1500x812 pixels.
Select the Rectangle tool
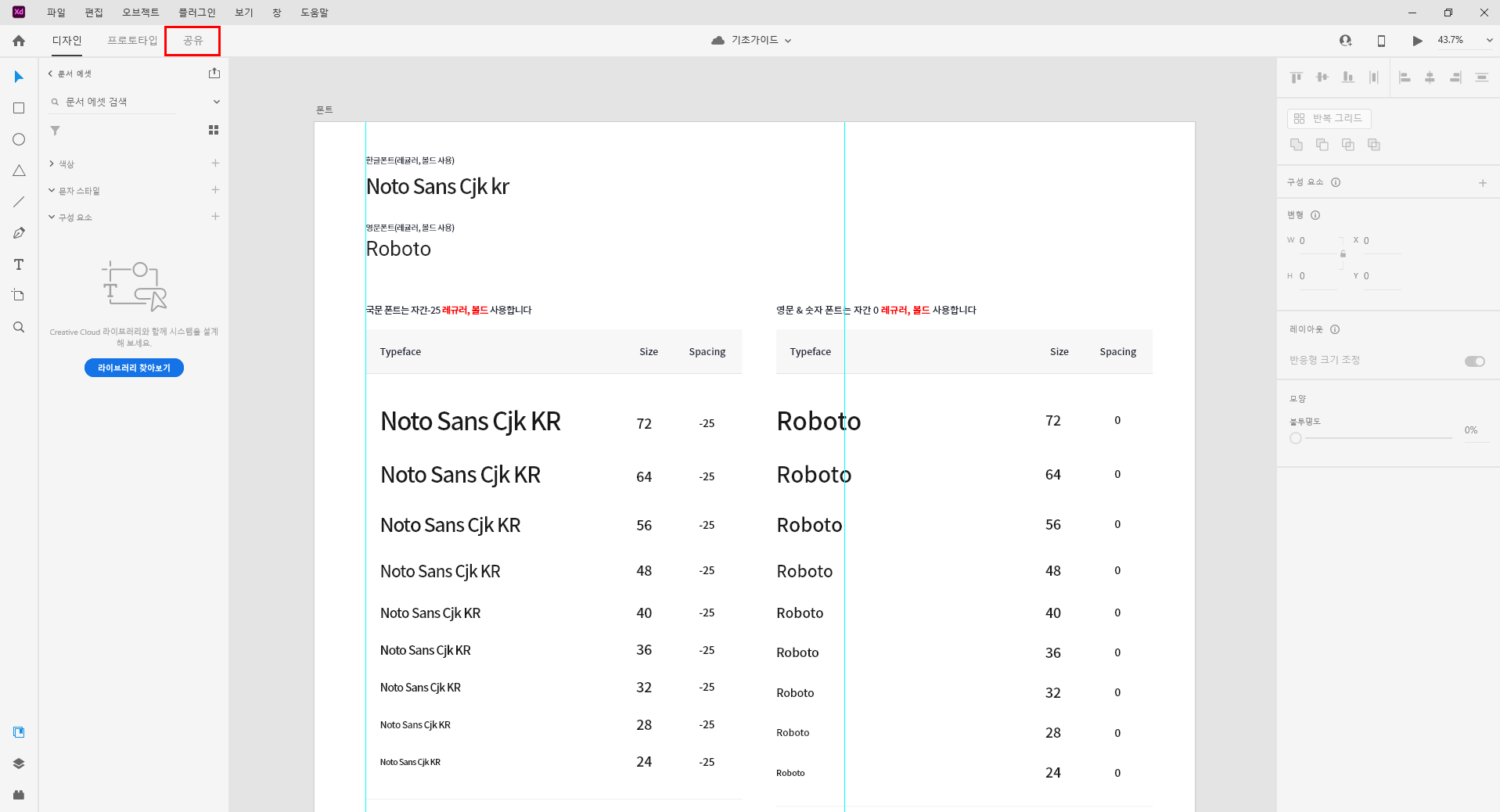[x=19, y=108]
